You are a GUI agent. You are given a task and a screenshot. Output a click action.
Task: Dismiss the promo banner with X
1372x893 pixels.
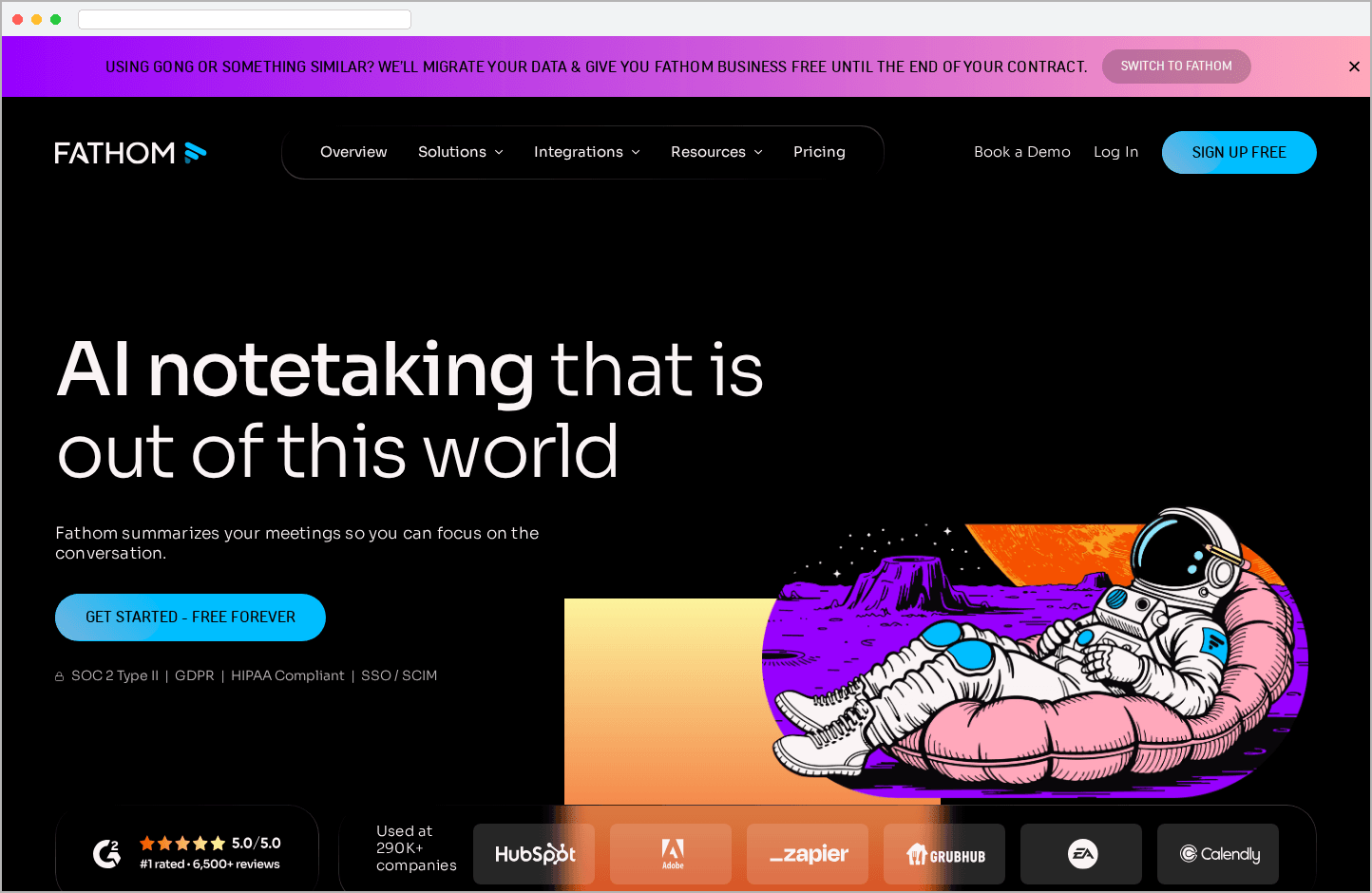pos(1354,66)
